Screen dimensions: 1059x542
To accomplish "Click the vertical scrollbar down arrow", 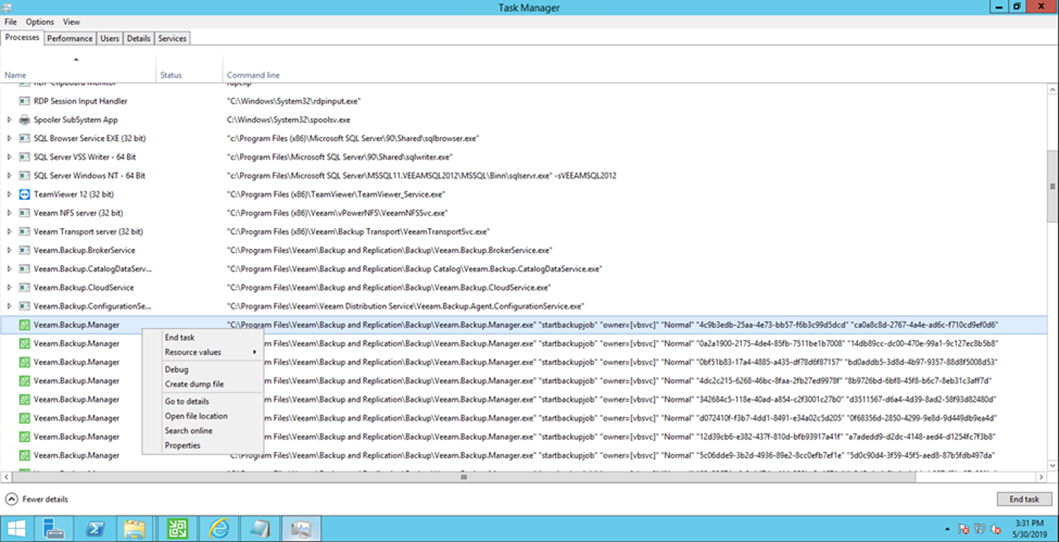I will pyautogui.click(x=1052, y=465).
